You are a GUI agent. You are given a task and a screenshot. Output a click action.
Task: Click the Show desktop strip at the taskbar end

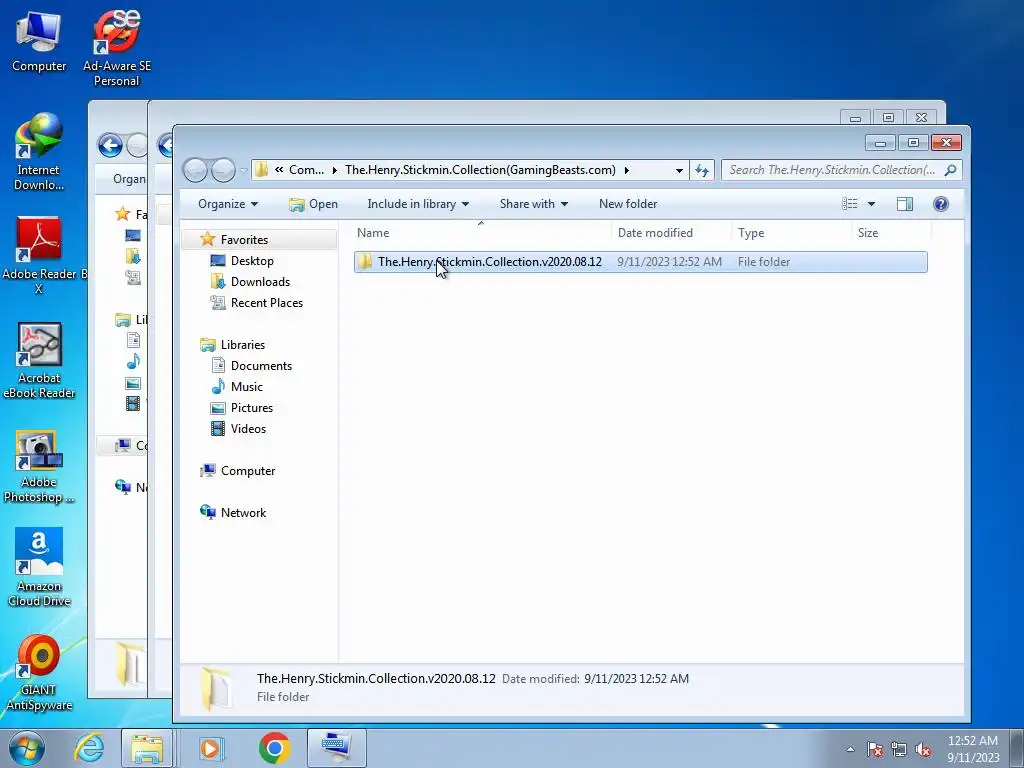(x=1017, y=748)
